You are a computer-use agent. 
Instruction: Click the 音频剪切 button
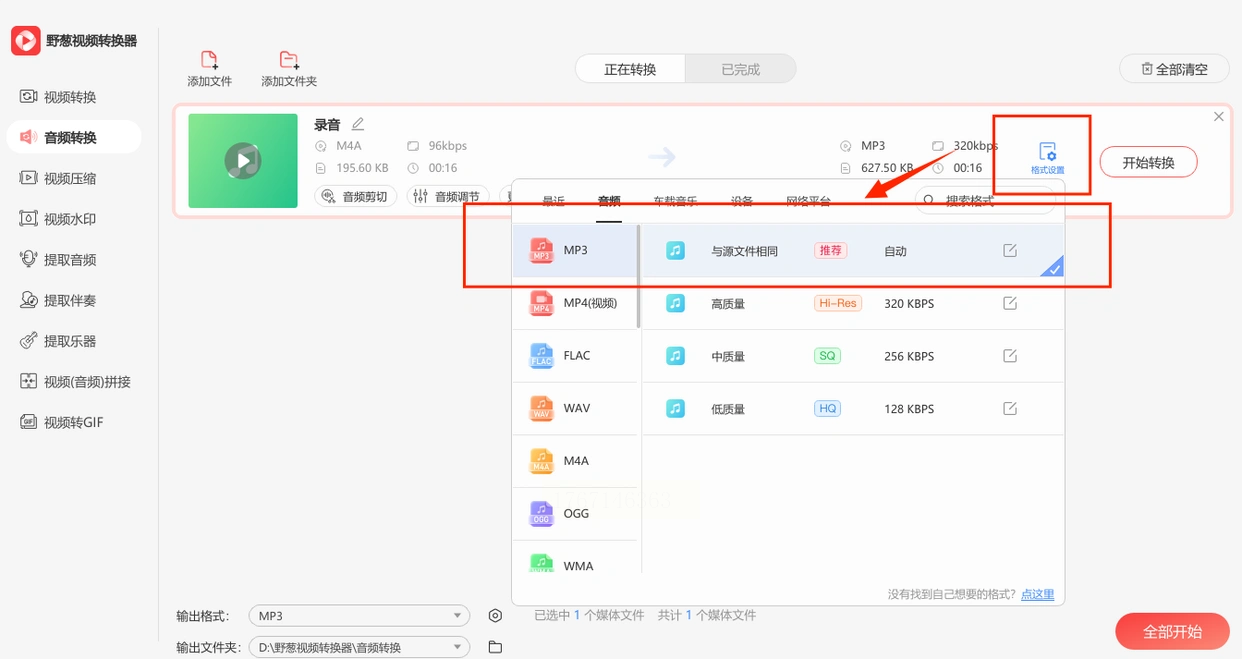point(356,197)
